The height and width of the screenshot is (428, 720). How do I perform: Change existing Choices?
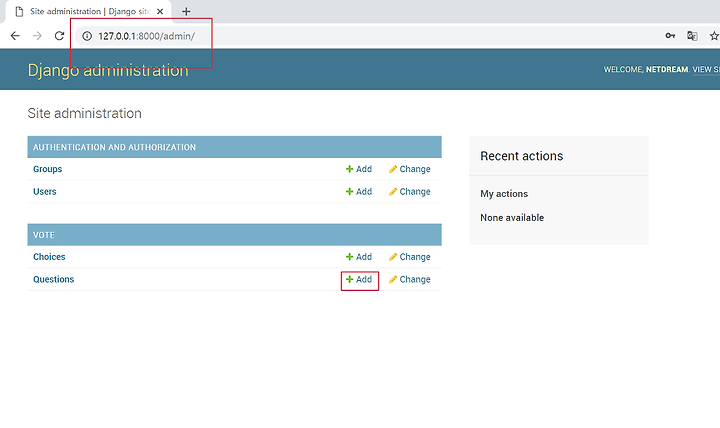pos(410,257)
